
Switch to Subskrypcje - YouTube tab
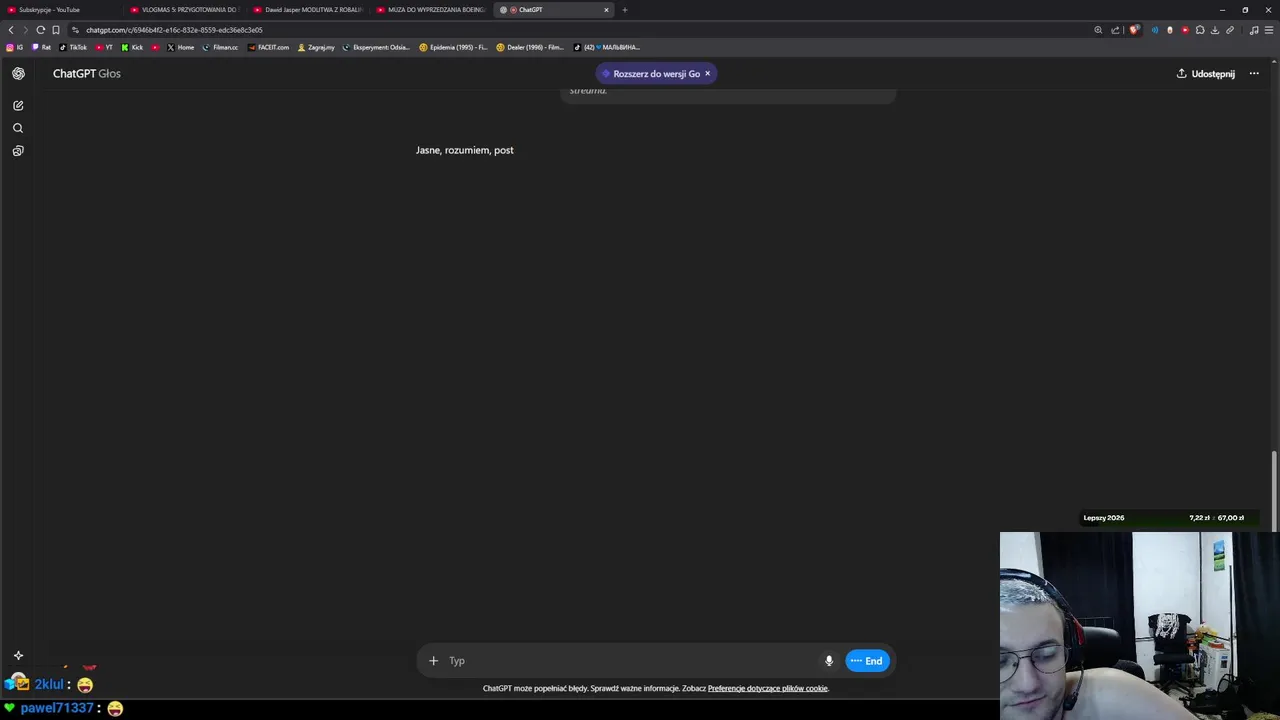(x=60, y=10)
